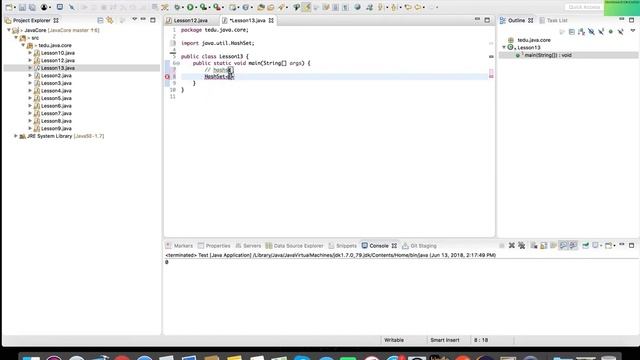Select Lesson12.java in Project Explorer
This screenshot has width=640, height=360.
coord(58,60)
